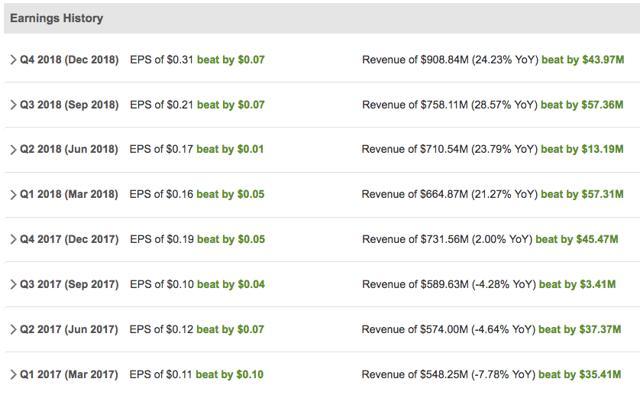Image resolution: width=640 pixels, height=395 pixels.
Task: Click Revenue beat by $43.97M text
Action: point(583,60)
